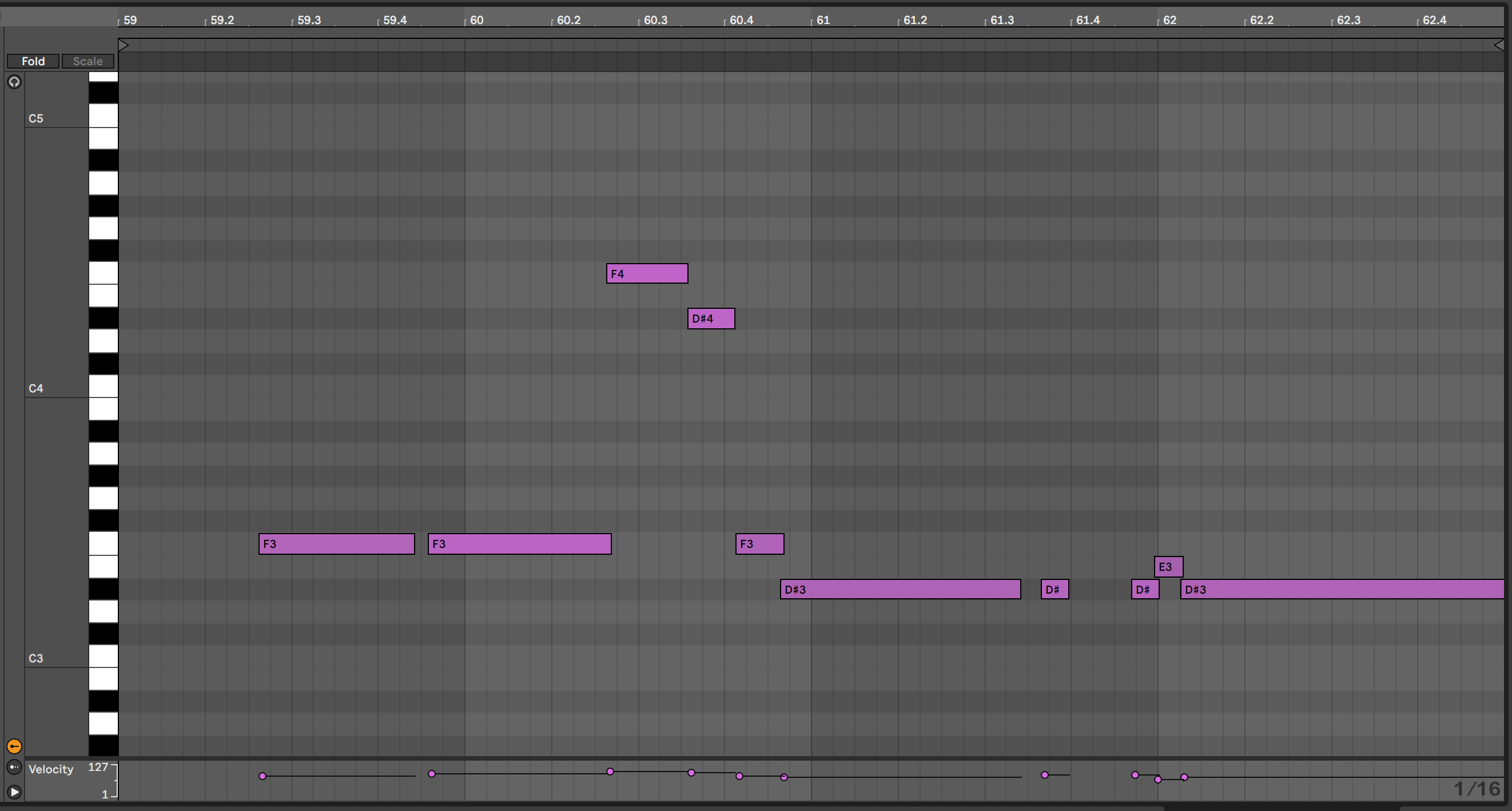Click the C3 piano key
This screenshot has width=1512, height=811.
pyautogui.click(x=104, y=656)
